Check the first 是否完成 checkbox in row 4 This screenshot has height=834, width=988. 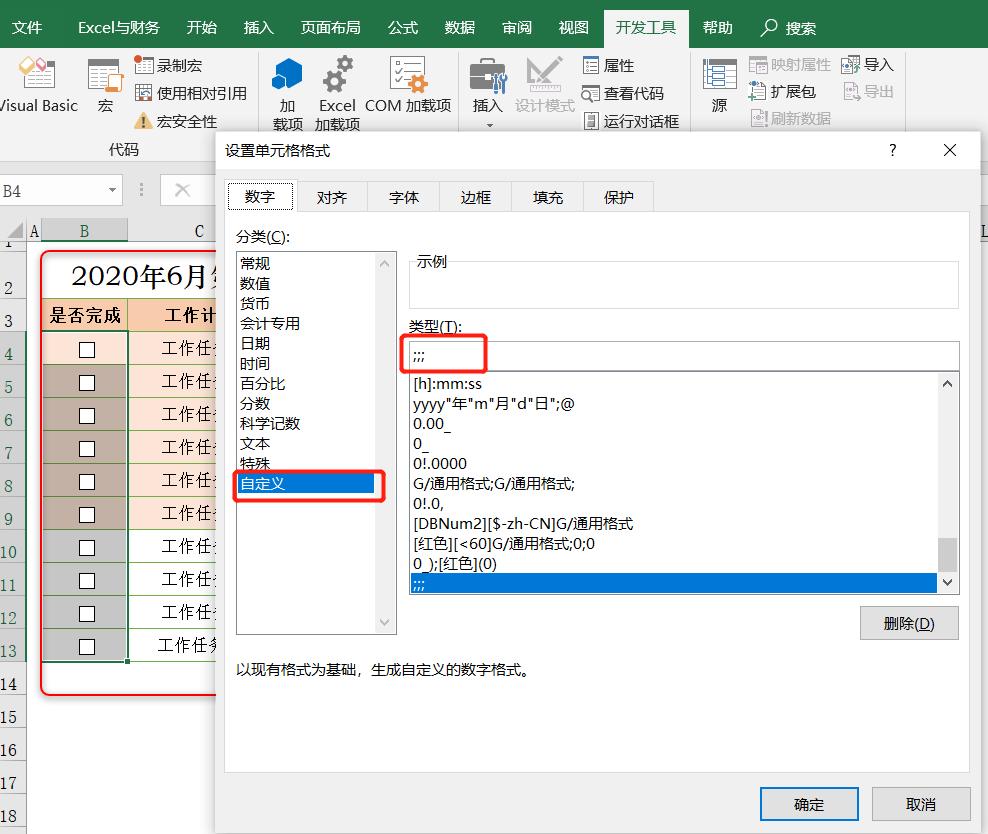[85, 348]
